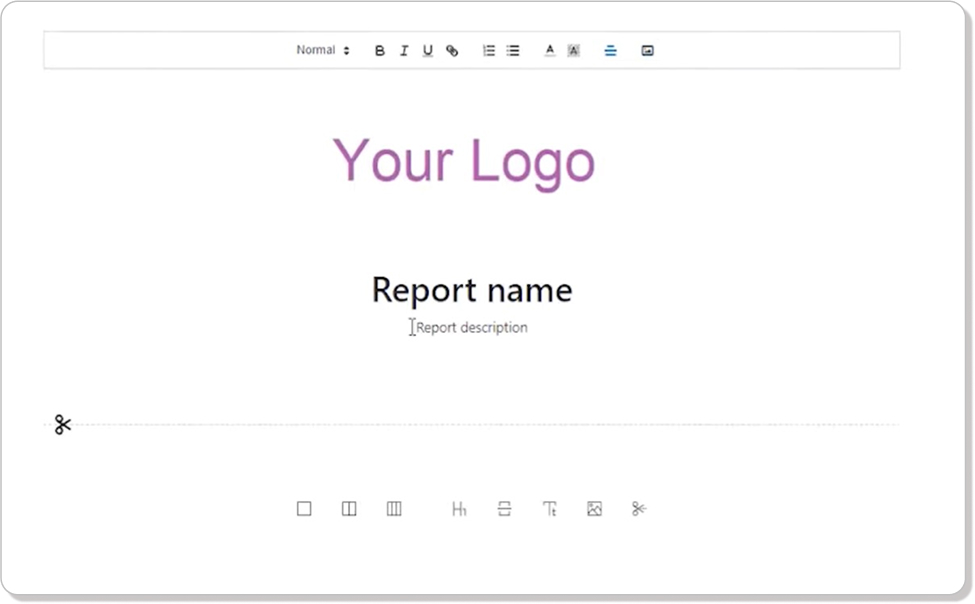975x604 pixels.
Task: Insert a text block
Action: tap(550, 509)
